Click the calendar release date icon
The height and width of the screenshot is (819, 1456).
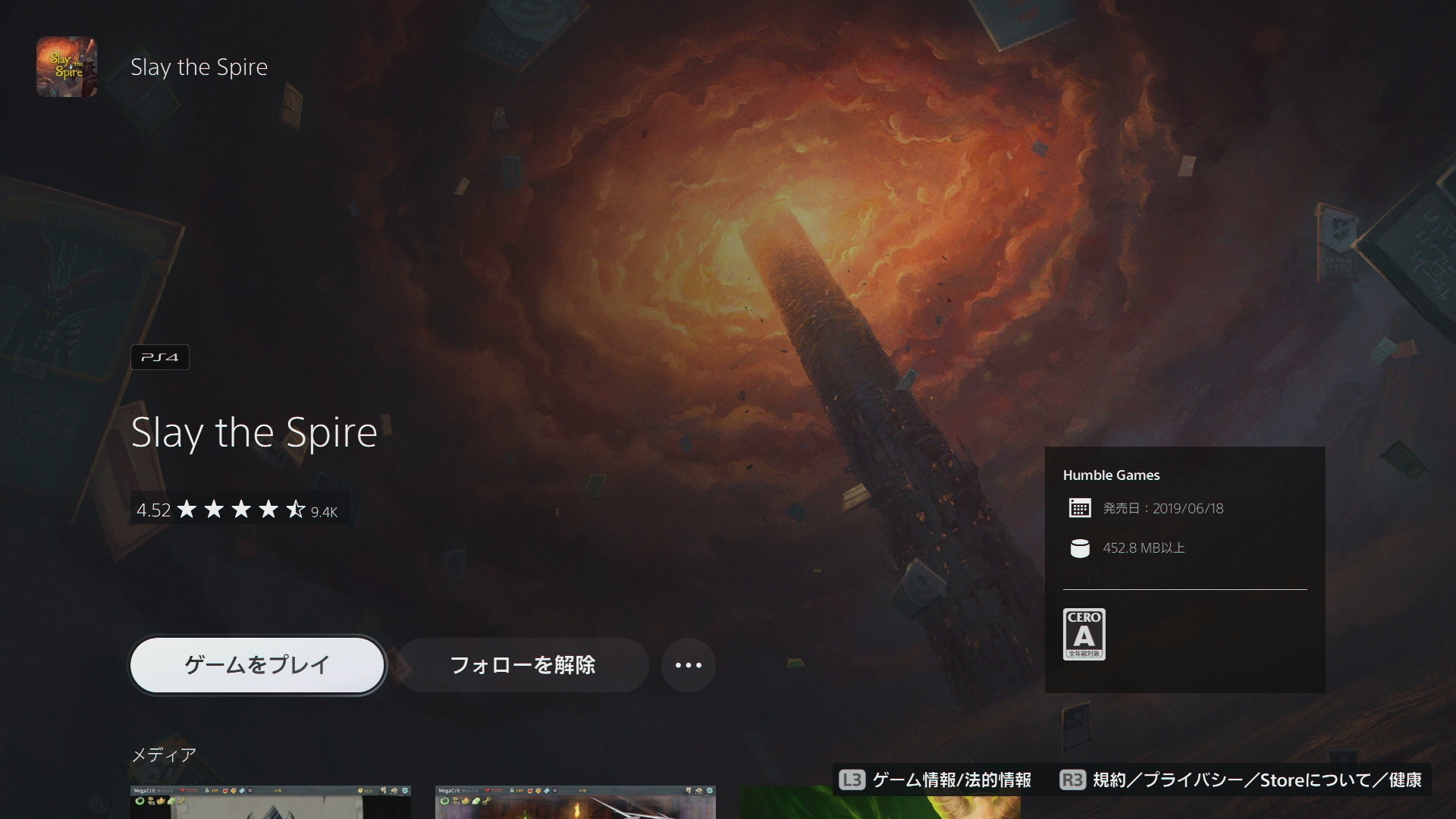click(1080, 508)
